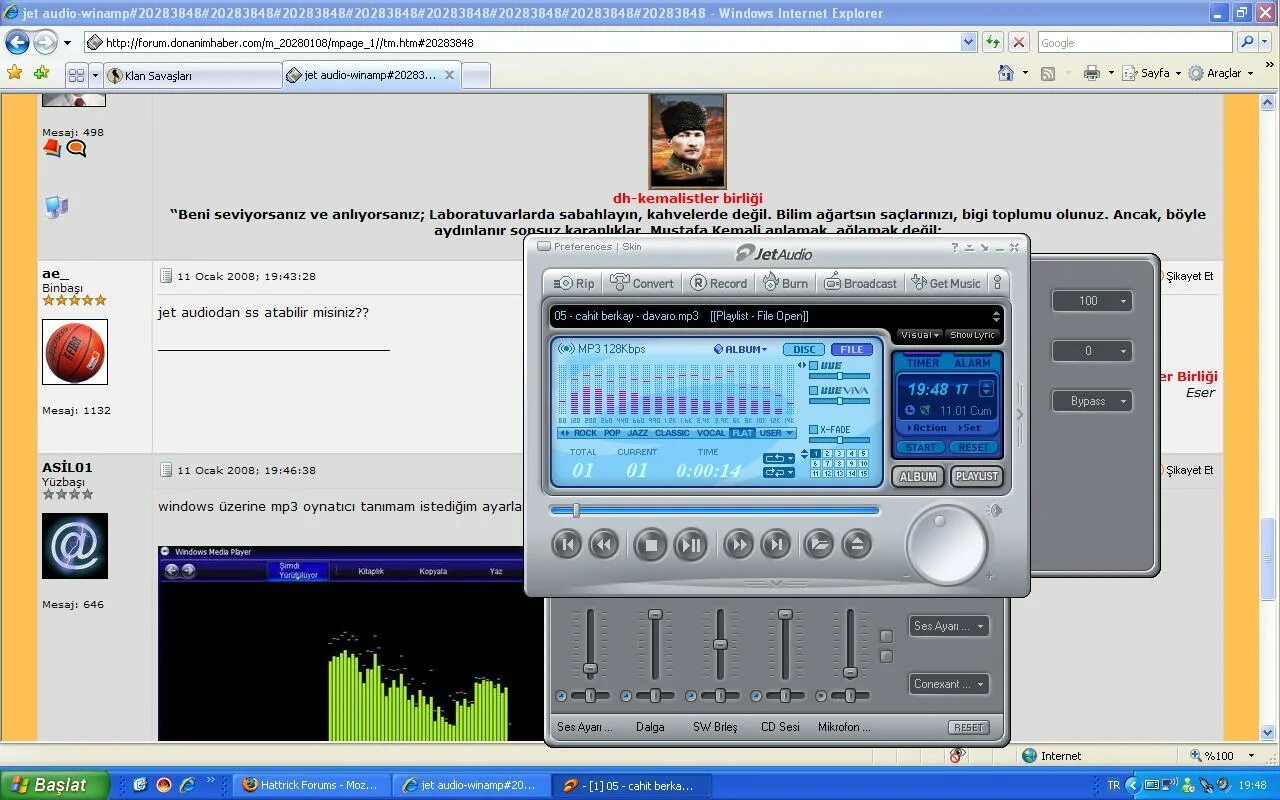
Task: Switch to DISC mode in JetAudio
Action: pos(803,349)
